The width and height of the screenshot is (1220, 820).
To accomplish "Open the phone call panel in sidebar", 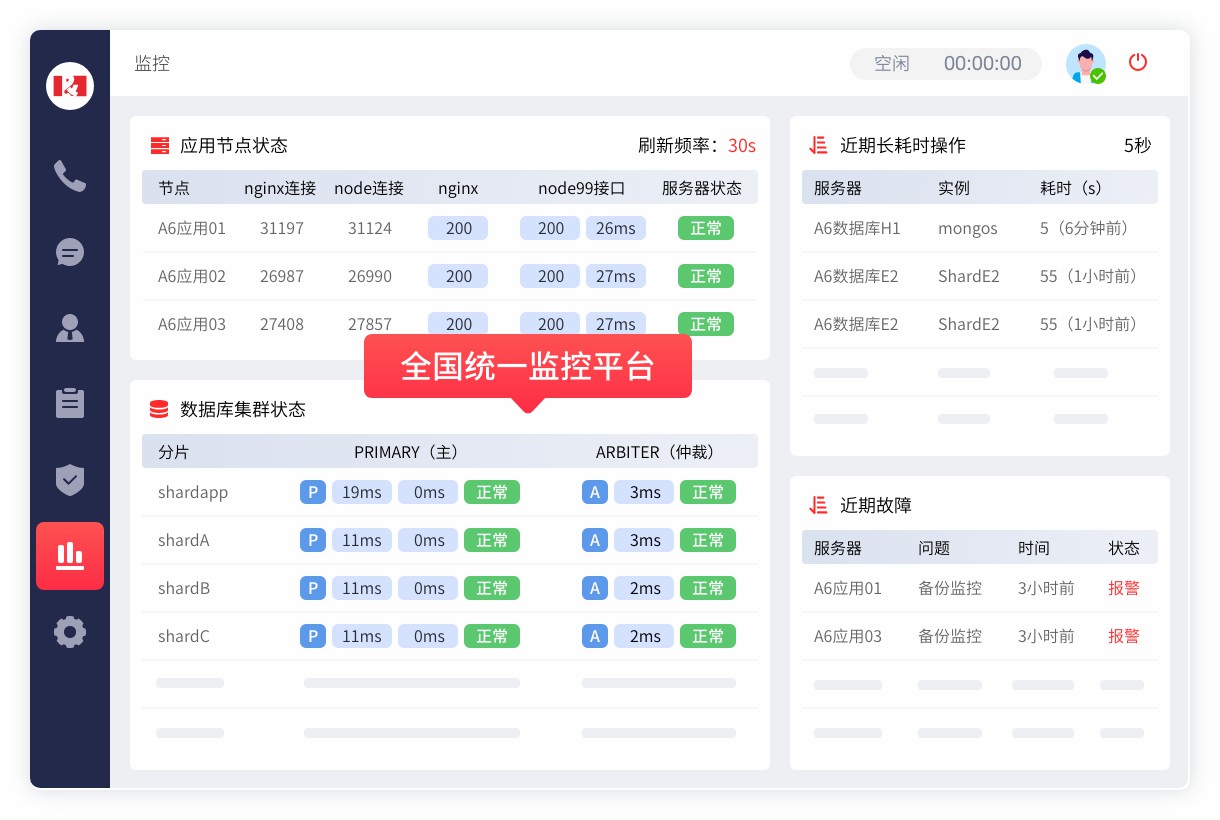I will click(x=69, y=176).
